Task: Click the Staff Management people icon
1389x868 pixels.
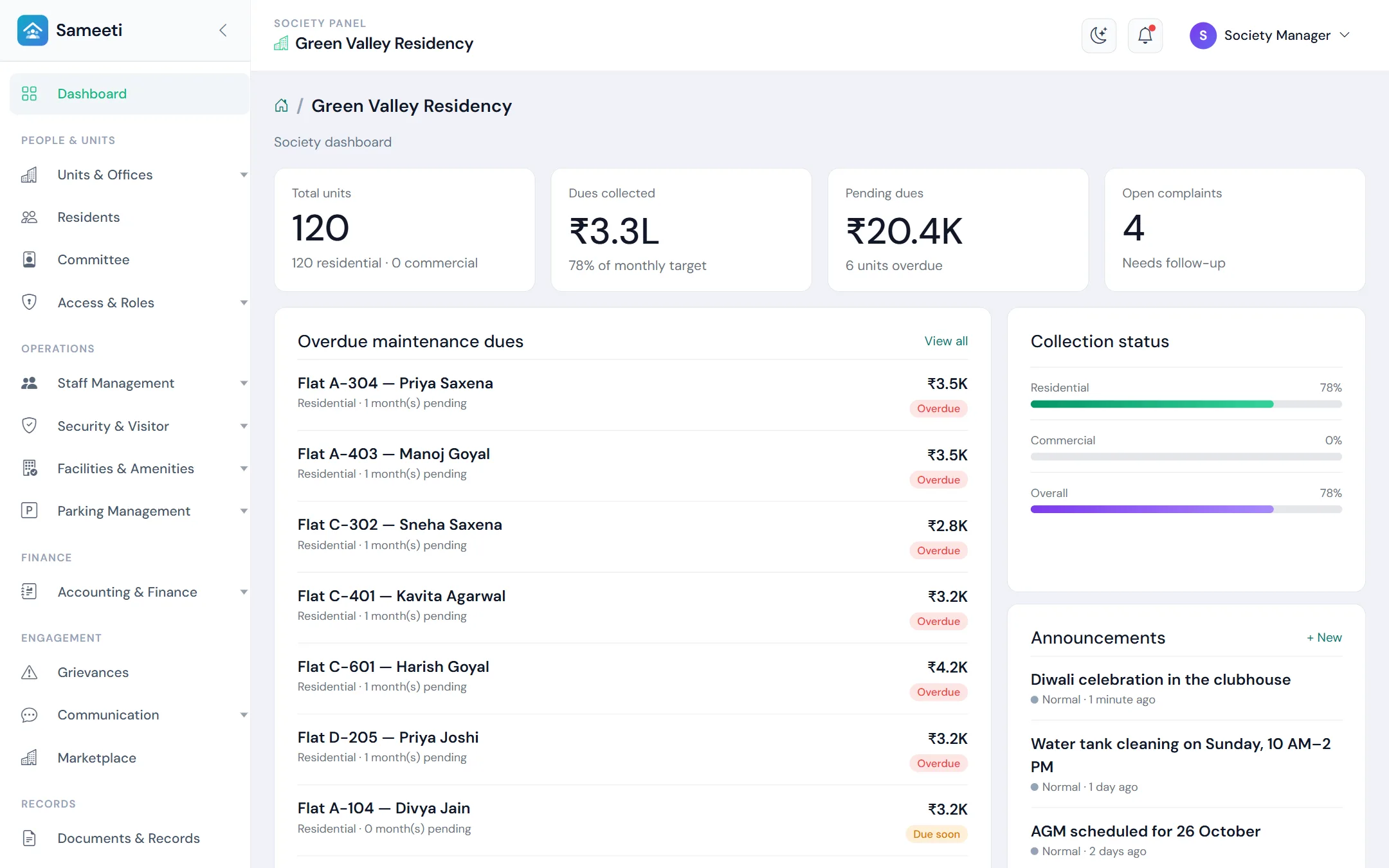Action: point(29,383)
